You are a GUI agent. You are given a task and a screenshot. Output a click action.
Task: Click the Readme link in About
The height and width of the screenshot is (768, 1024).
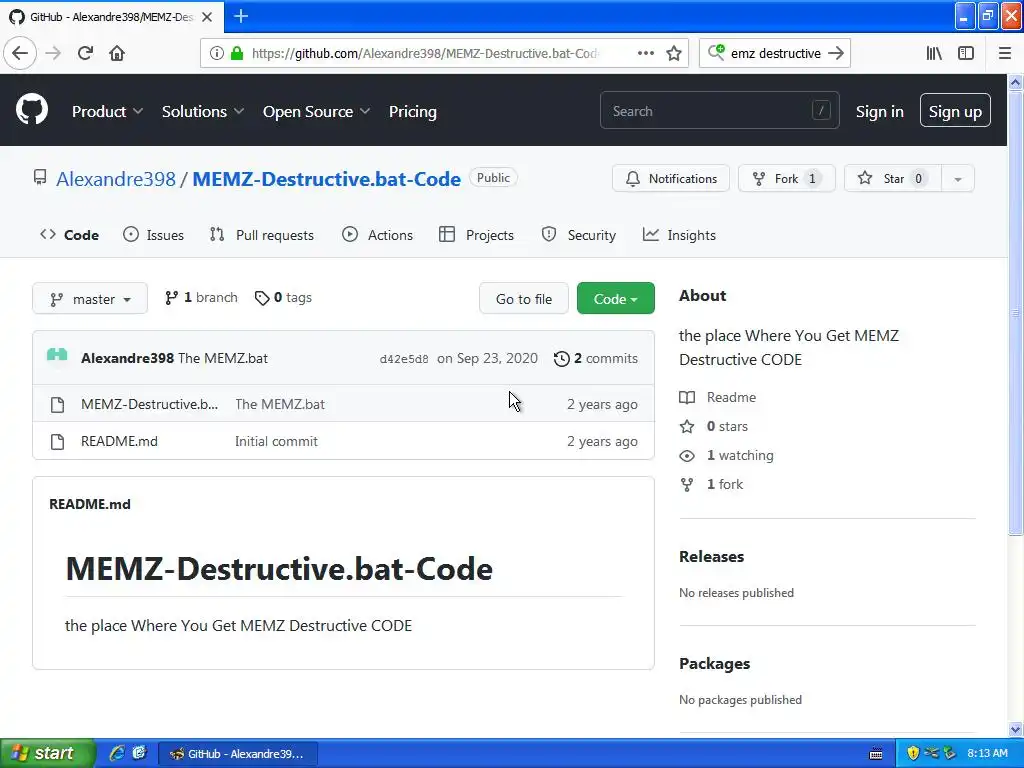point(718,397)
